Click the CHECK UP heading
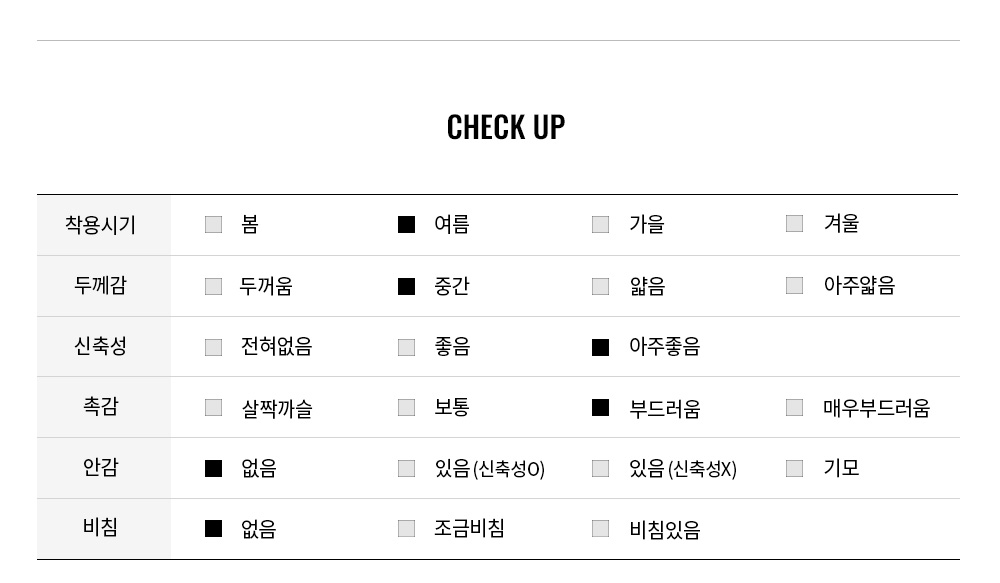This screenshot has width=1000, height=583. (506, 127)
